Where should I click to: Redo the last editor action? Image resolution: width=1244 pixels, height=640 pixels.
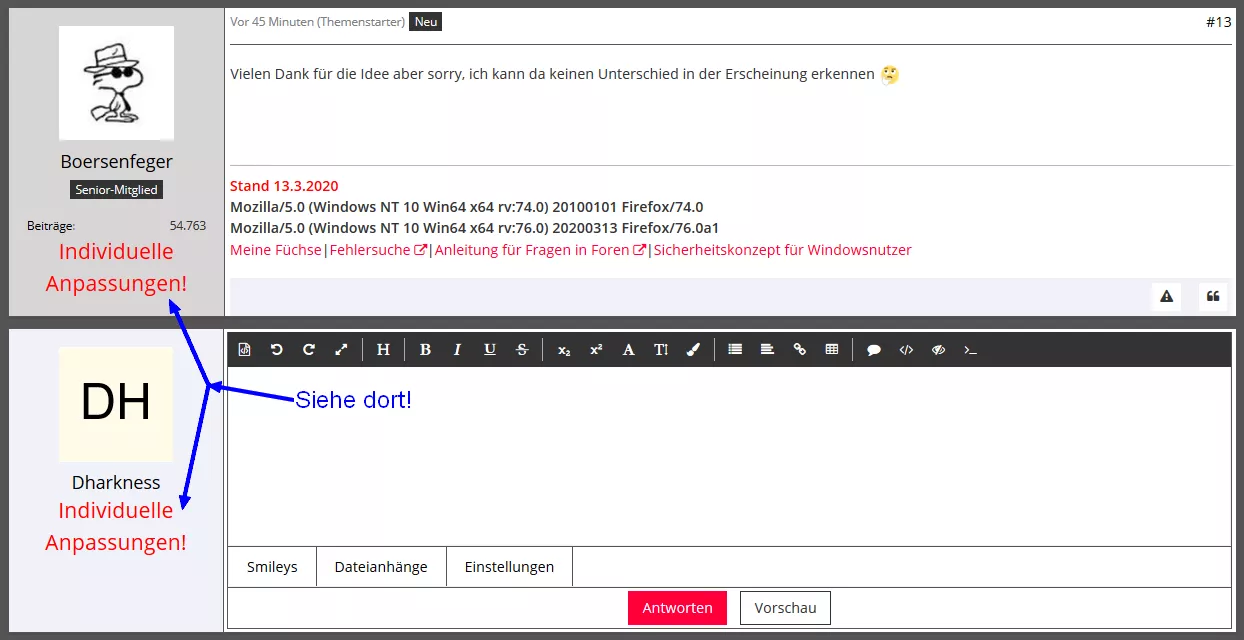pyautogui.click(x=309, y=350)
